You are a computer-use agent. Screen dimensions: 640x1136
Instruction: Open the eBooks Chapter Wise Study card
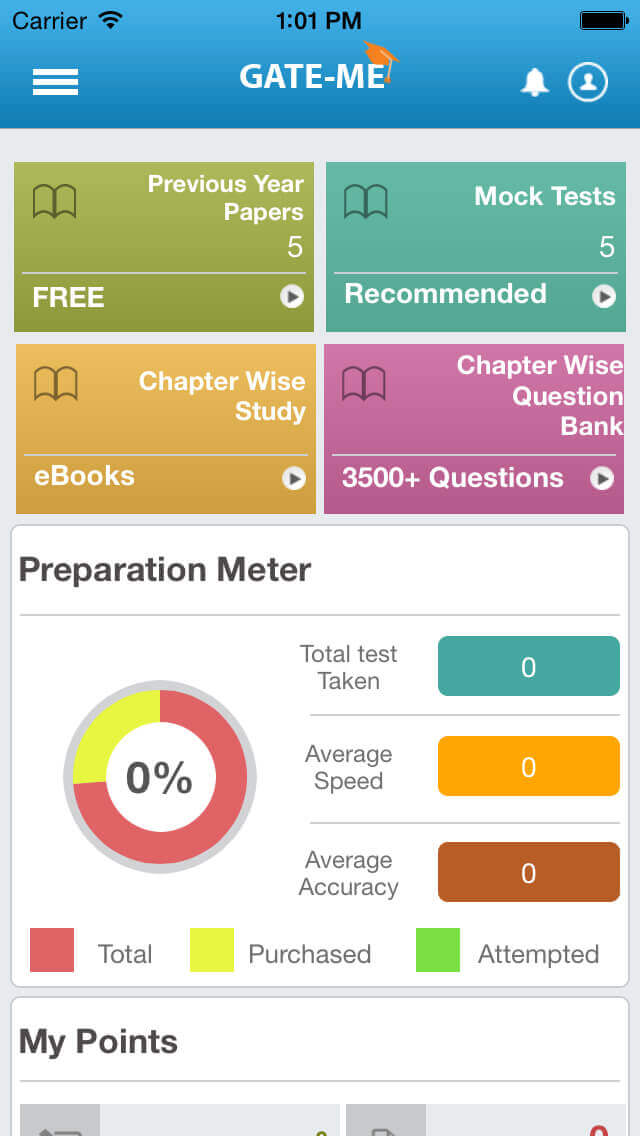[165, 428]
